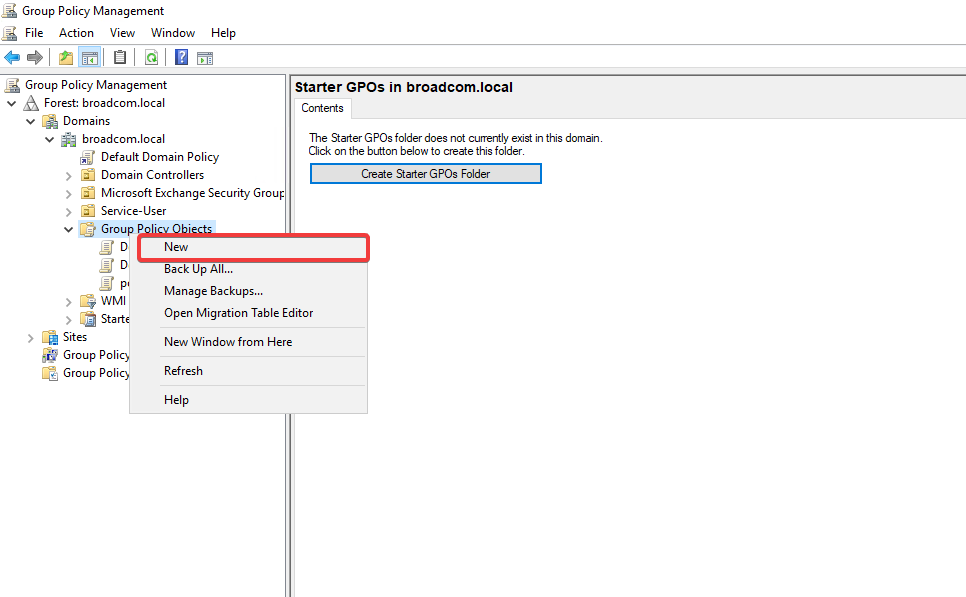Select Microsoft Exchange Security Groups tree item

(192, 193)
